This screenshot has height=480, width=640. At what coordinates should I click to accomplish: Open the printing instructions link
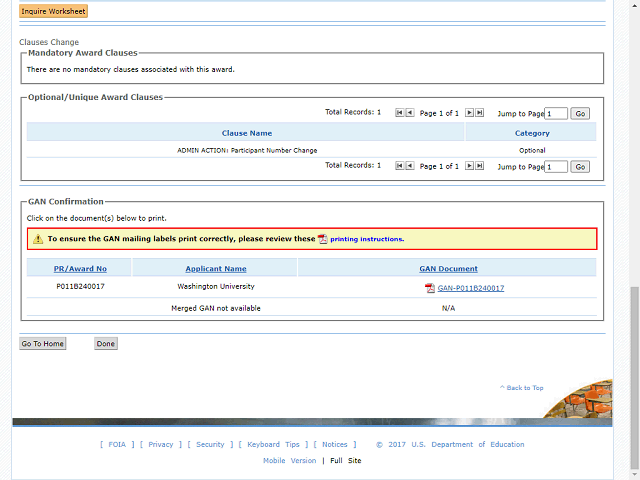coord(367,240)
